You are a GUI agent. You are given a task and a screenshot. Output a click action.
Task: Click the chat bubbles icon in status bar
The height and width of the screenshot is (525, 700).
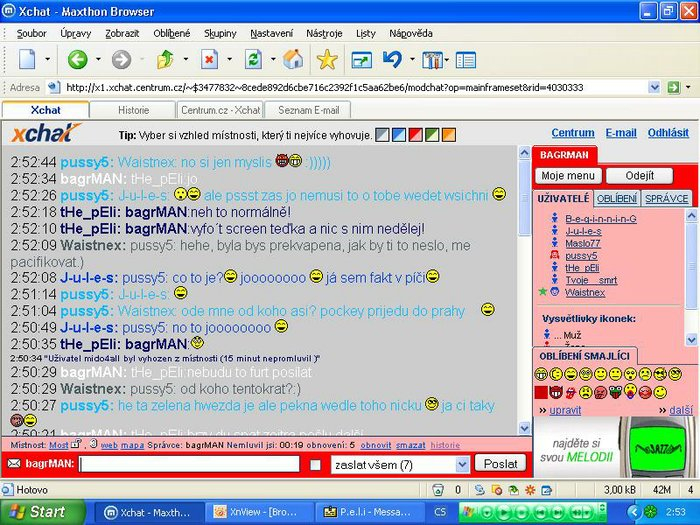coord(479,490)
